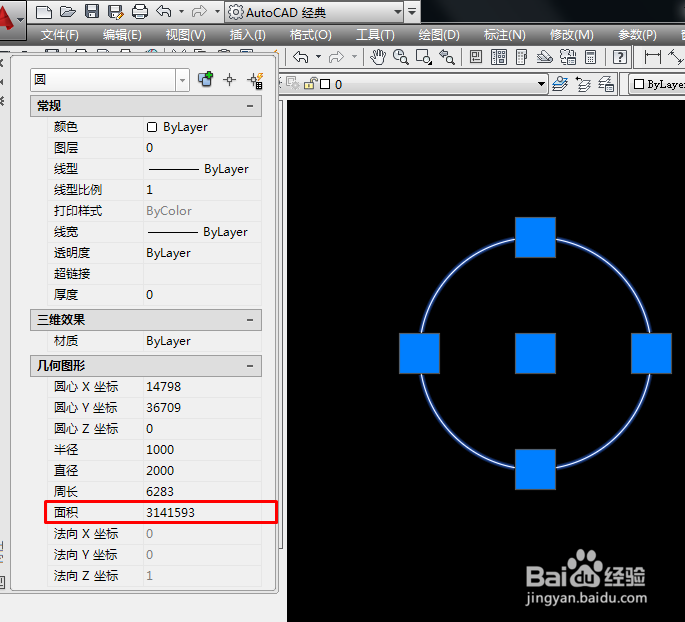
Task: Open the QuickCalc calculator icon
Action: pyautogui.click(x=591, y=57)
